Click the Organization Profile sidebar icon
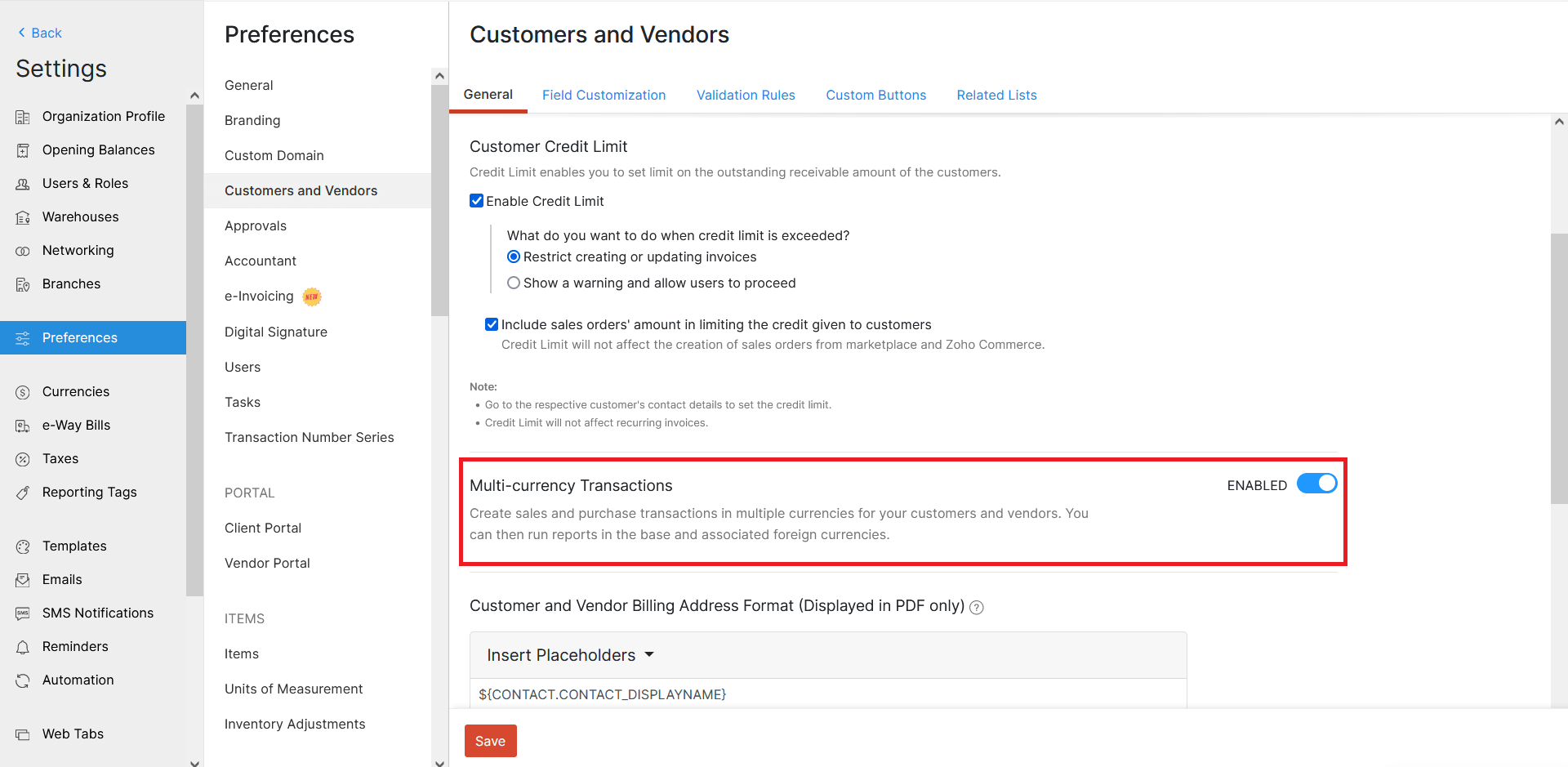Image resolution: width=1568 pixels, height=767 pixels. [x=23, y=117]
